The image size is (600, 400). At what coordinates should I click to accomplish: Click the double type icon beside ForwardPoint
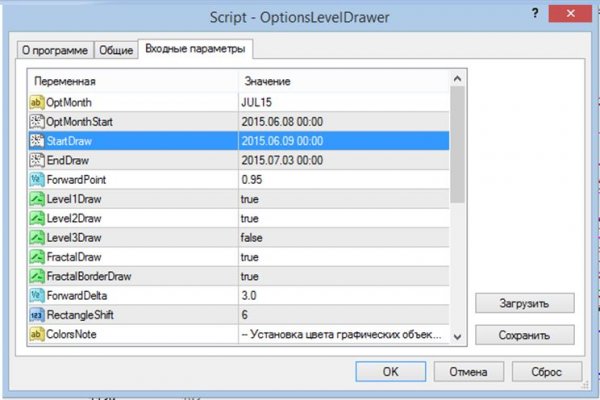(x=38, y=180)
